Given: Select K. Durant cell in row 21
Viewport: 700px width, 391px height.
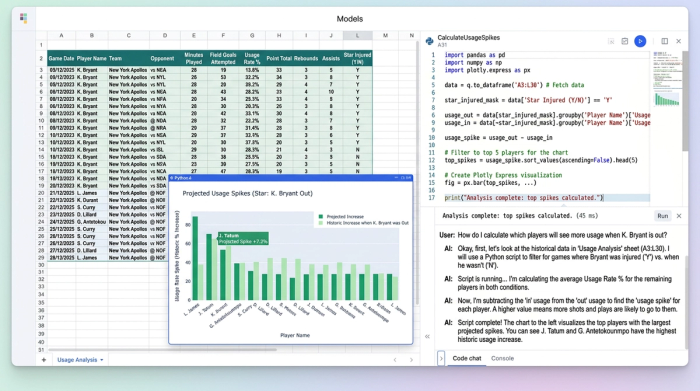Looking at the screenshot, I should click(x=92, y=200).
